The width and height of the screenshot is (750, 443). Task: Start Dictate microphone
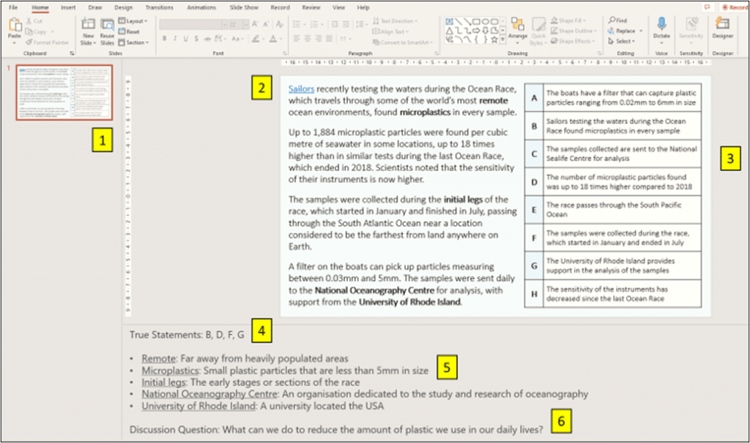pyautogui.click(x=662, y=28)
